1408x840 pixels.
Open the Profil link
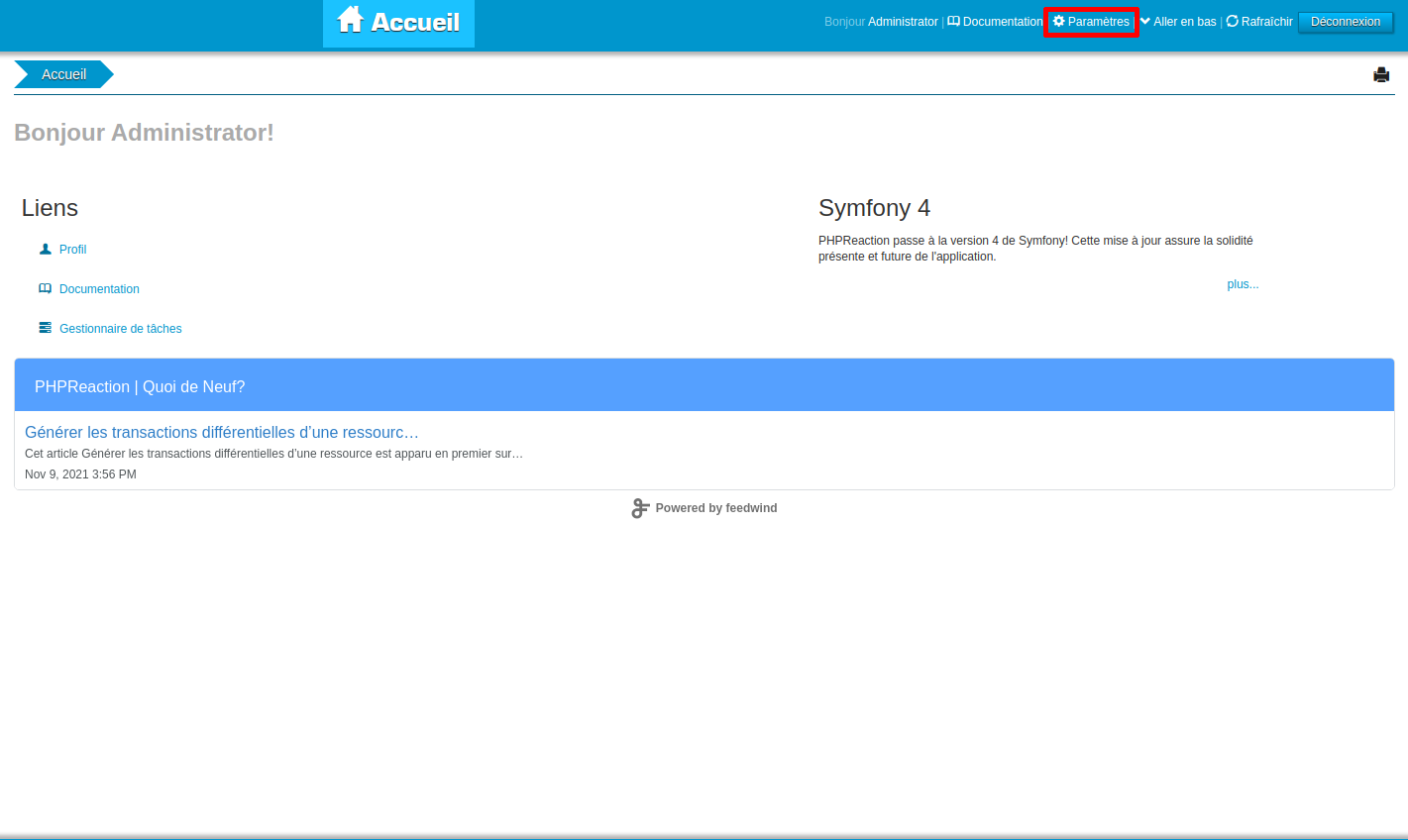(x=72, y=250)
